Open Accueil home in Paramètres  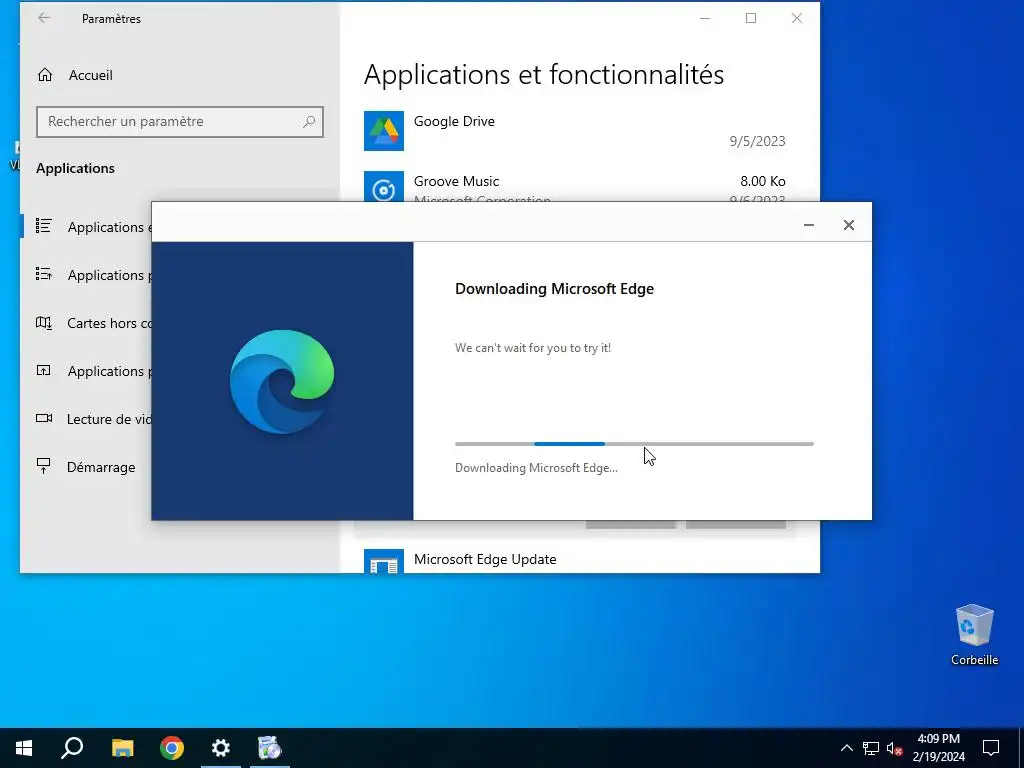point(75,75)
